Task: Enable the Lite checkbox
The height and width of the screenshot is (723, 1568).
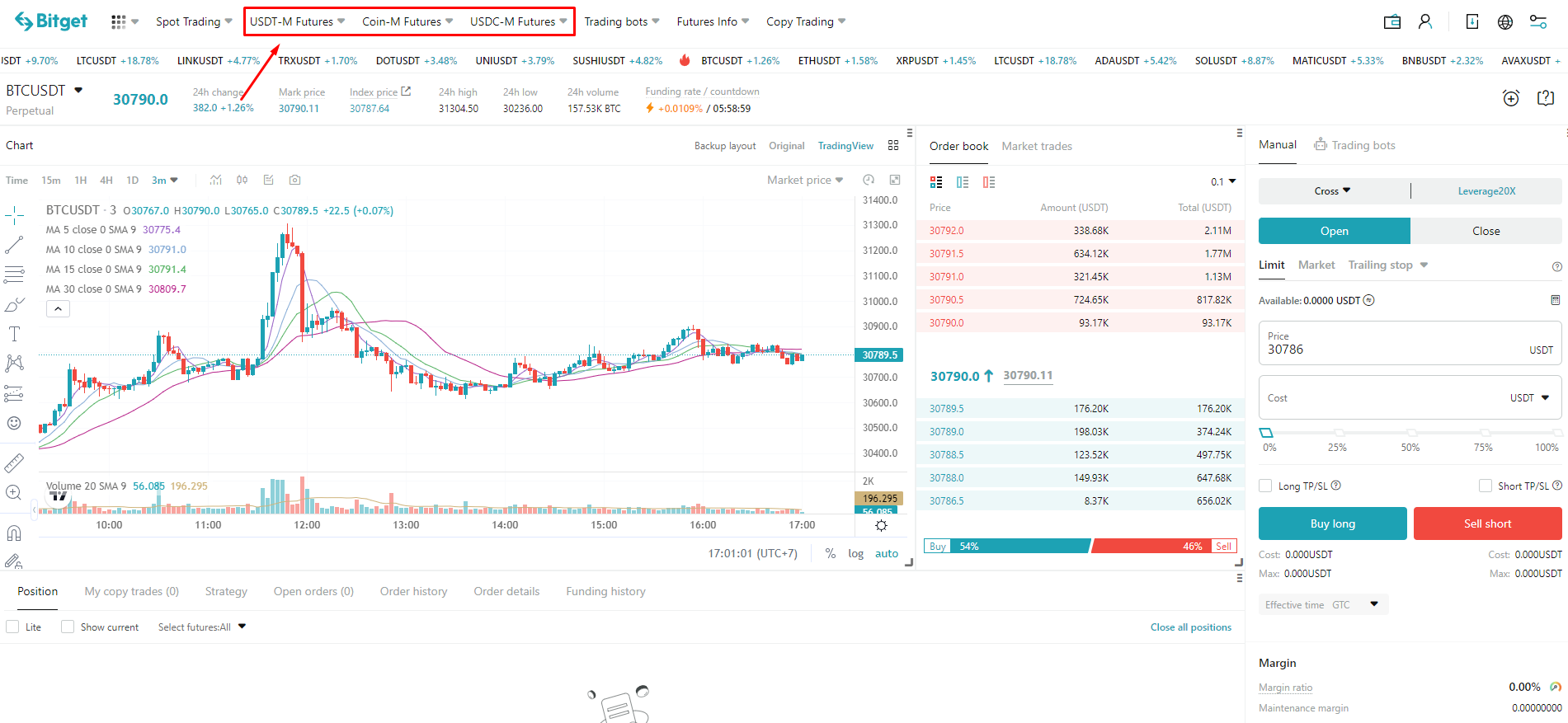Action: click(12, 627)
